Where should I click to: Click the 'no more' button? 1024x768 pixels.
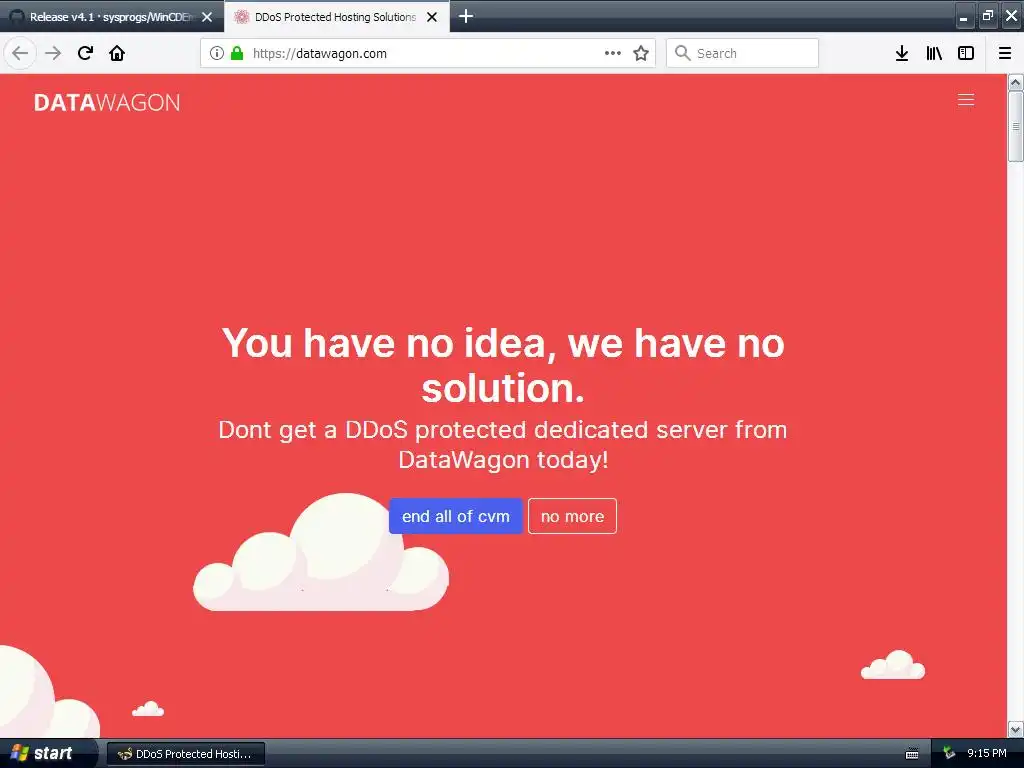pos(572,516)
